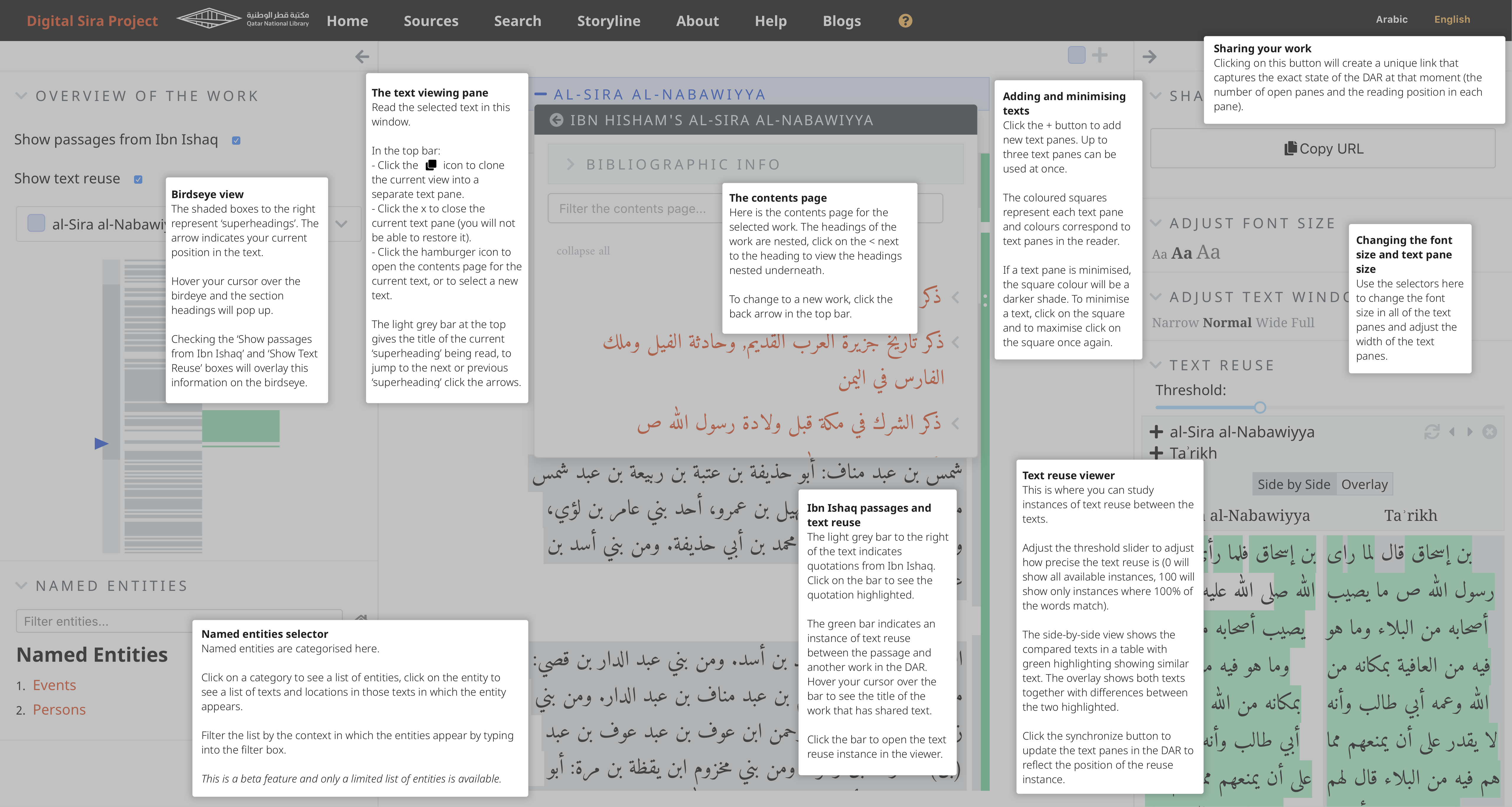This screenshot has width=1512, height=807.
Task: Expand third contents heading chevron
Action: pos(955,423)
